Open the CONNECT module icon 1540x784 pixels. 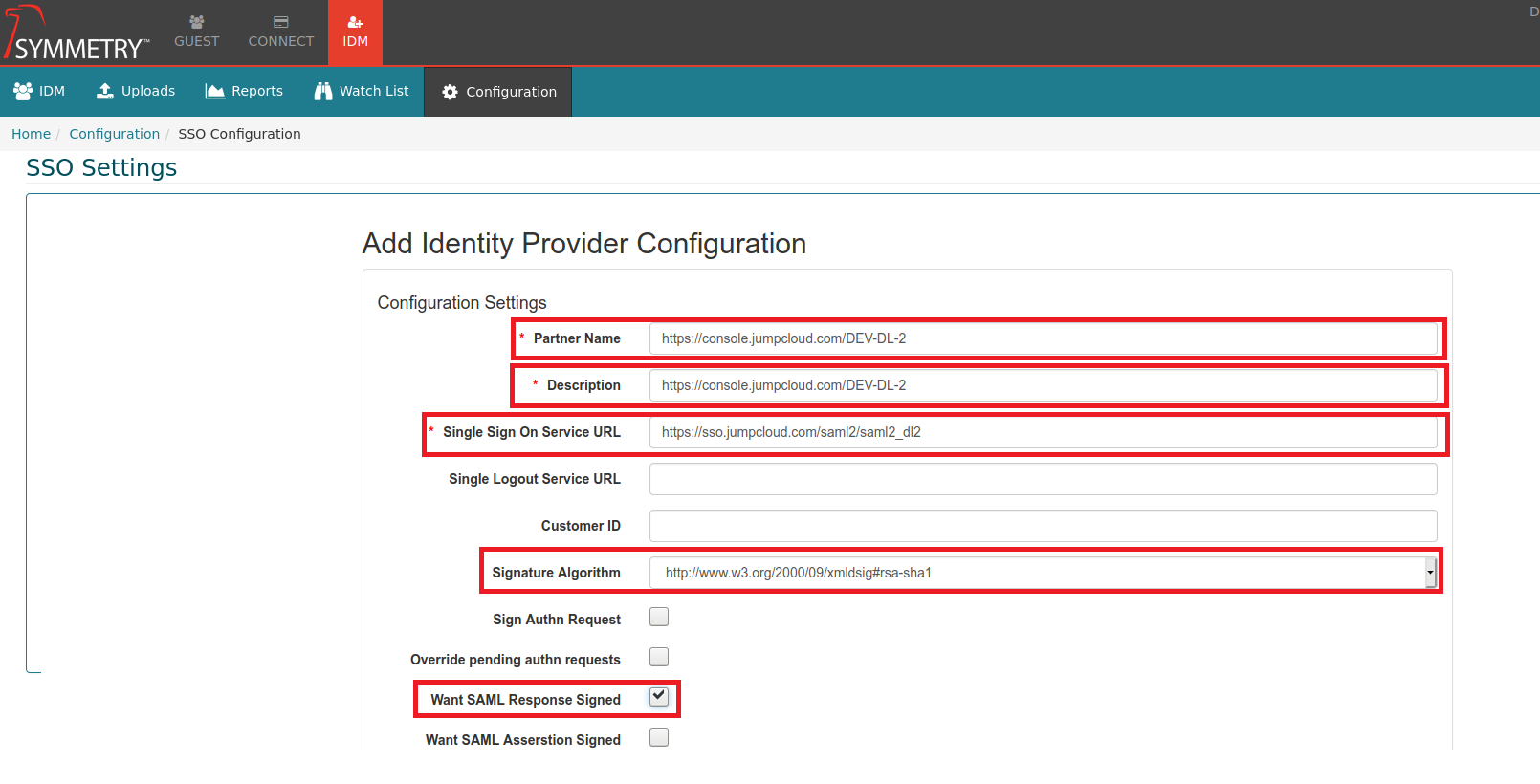(280, 22)
